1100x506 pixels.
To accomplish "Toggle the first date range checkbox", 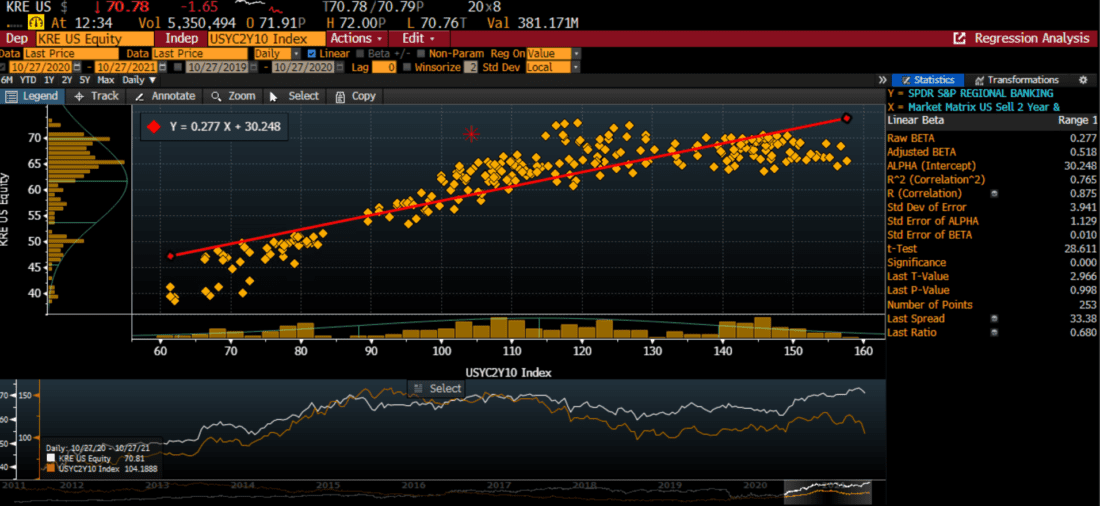I will coord(4,67).
